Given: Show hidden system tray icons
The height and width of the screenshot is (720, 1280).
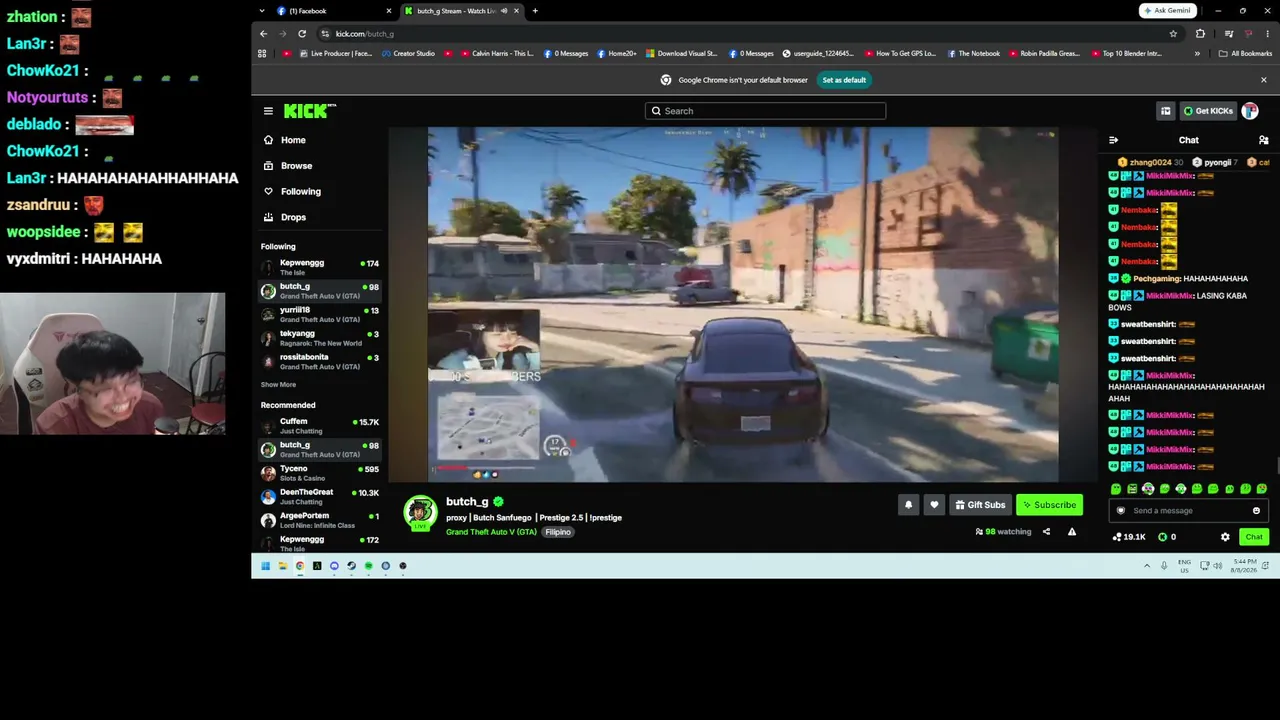Looking at the screenshot, I should tap(1147, 566).
